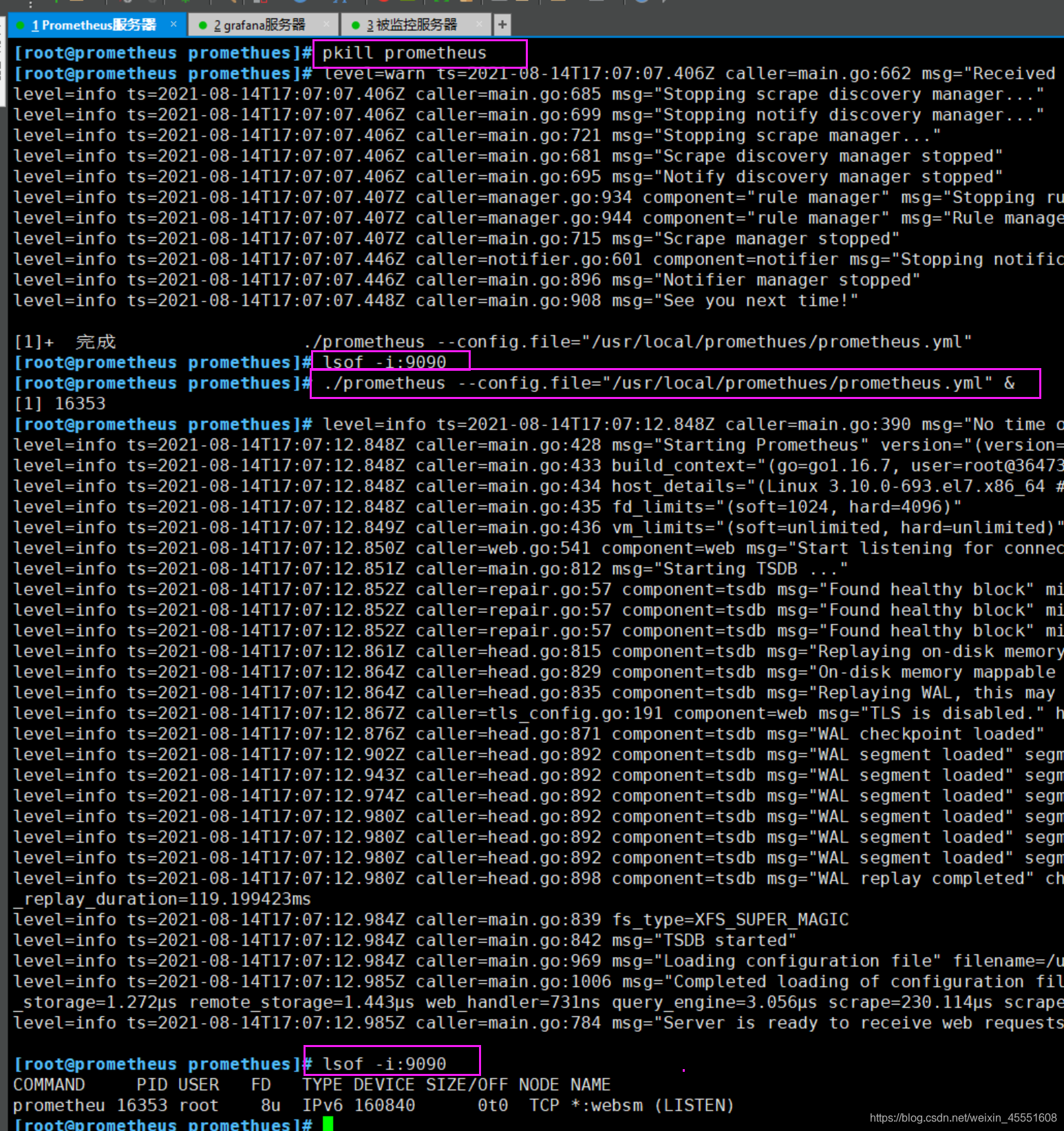Screen dimensions: 1064x1131
Task: Click the 'caller=tls_config.go:191' text
Action: [539, 713]
